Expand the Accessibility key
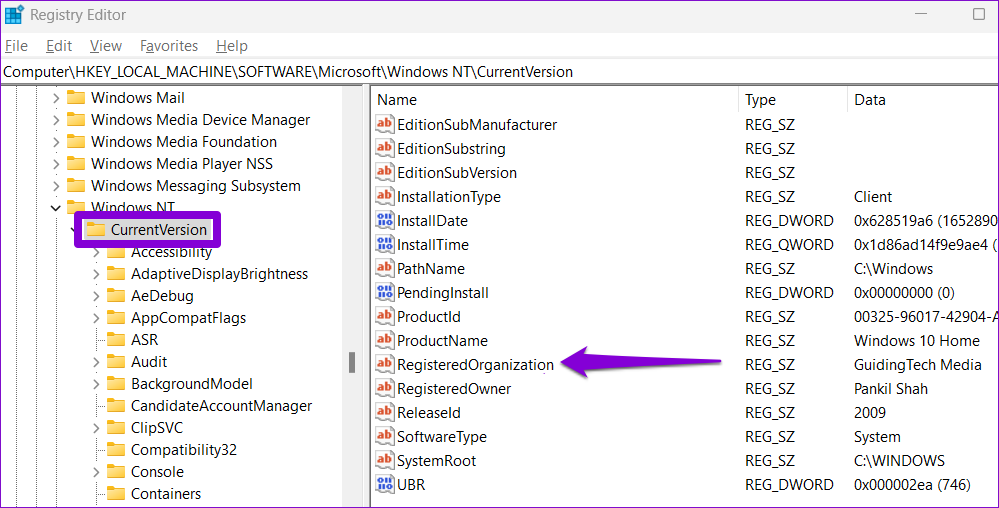The height and width of the screenshot is (508, 999). 96,252
